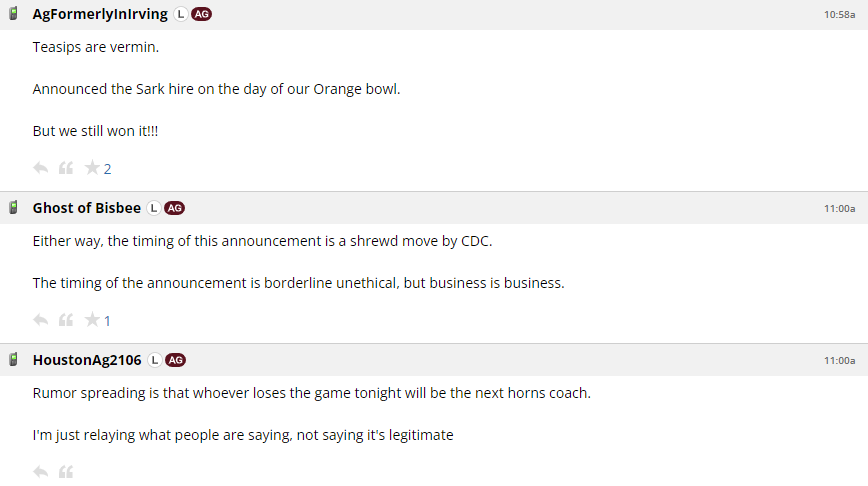Image resolution: width=868 pixels, height=486 pixels.
Task: Click the L badge next to AgFormerlyInIrving
Action: pyautogui.click(x=180, y=15)
